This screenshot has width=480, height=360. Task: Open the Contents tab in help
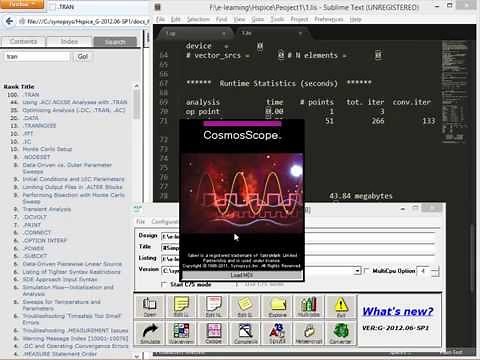(x=23, y=42)
